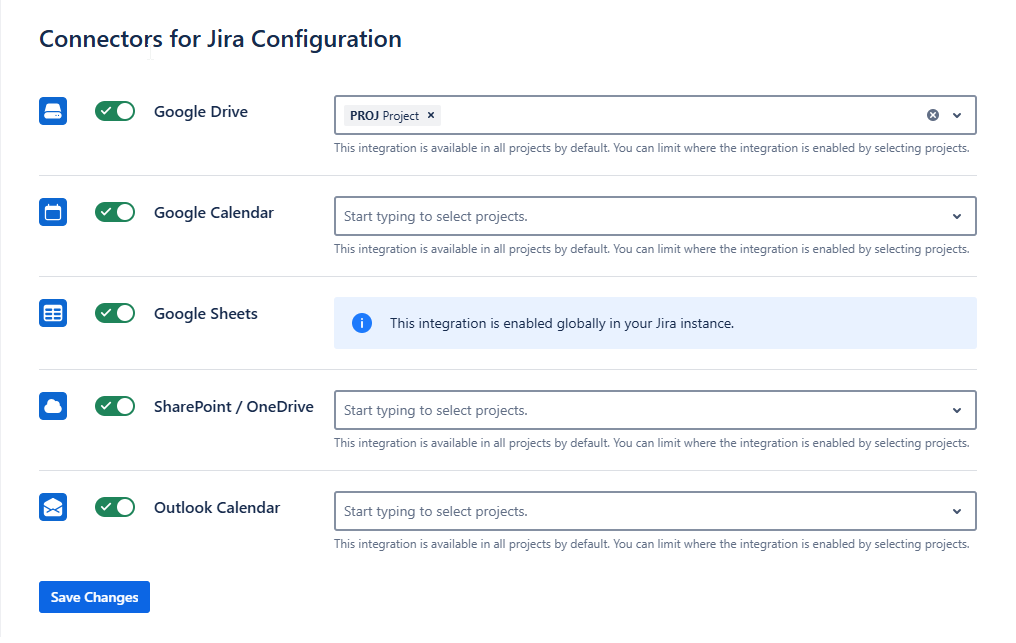The width and height of the screenshot is (1016, 643).
Task: Open the Outlook Calendar projects dropdown arrow
Action: [x=957, y=511]
